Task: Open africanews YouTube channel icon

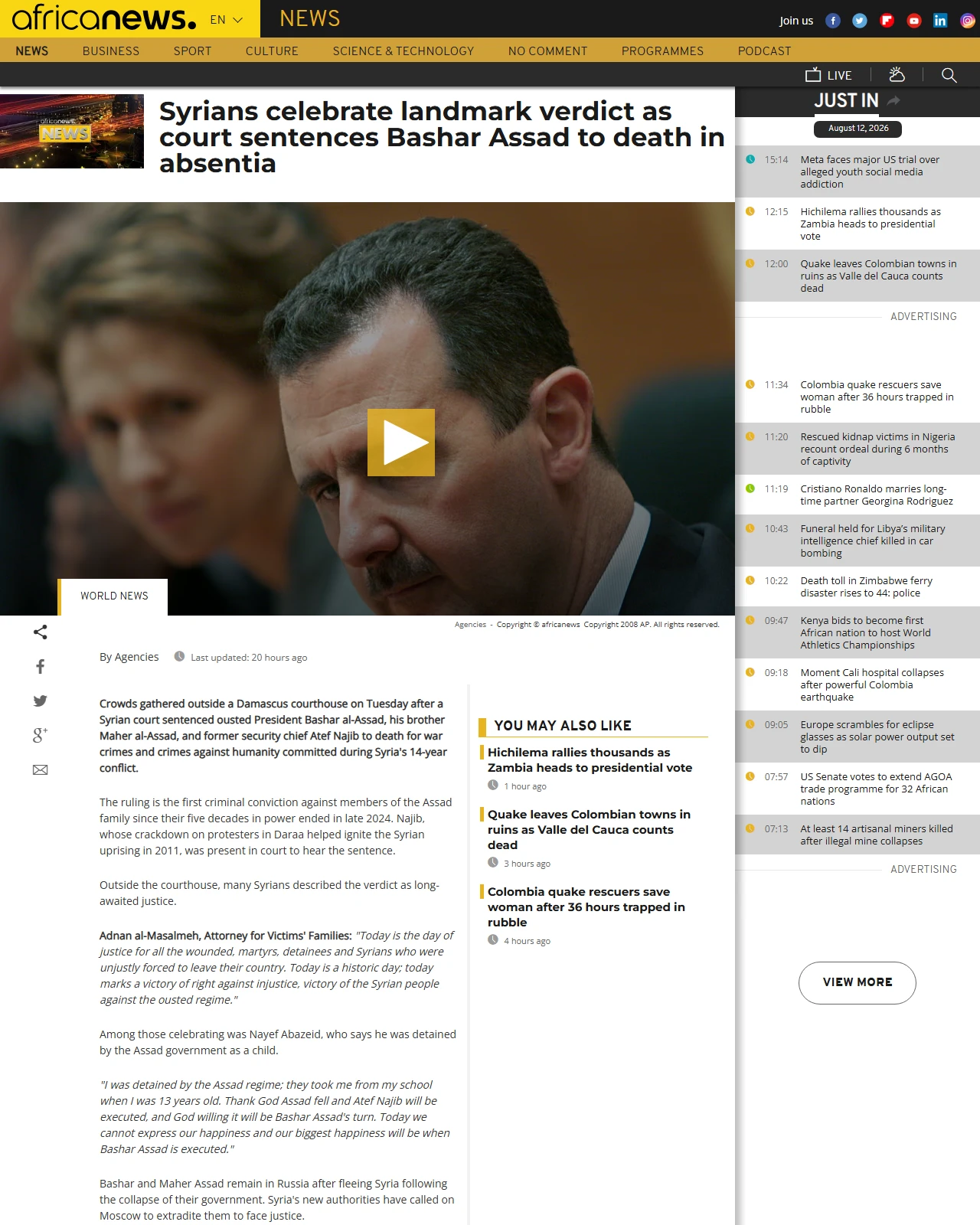Action: pyautogui.click(x=913, y=21)
